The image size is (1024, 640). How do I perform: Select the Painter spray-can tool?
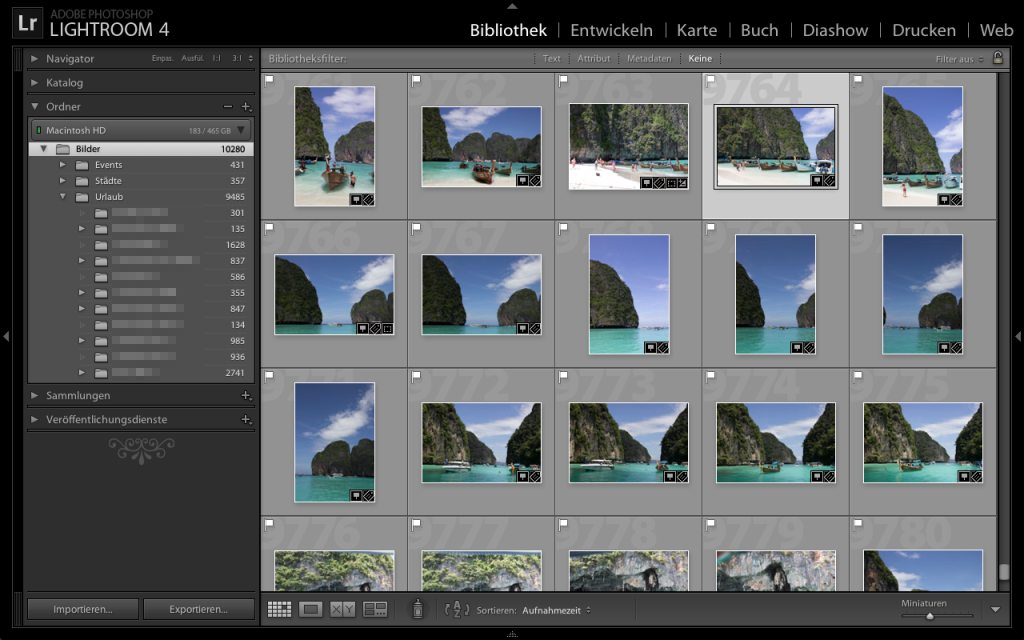tap(416, 608)
